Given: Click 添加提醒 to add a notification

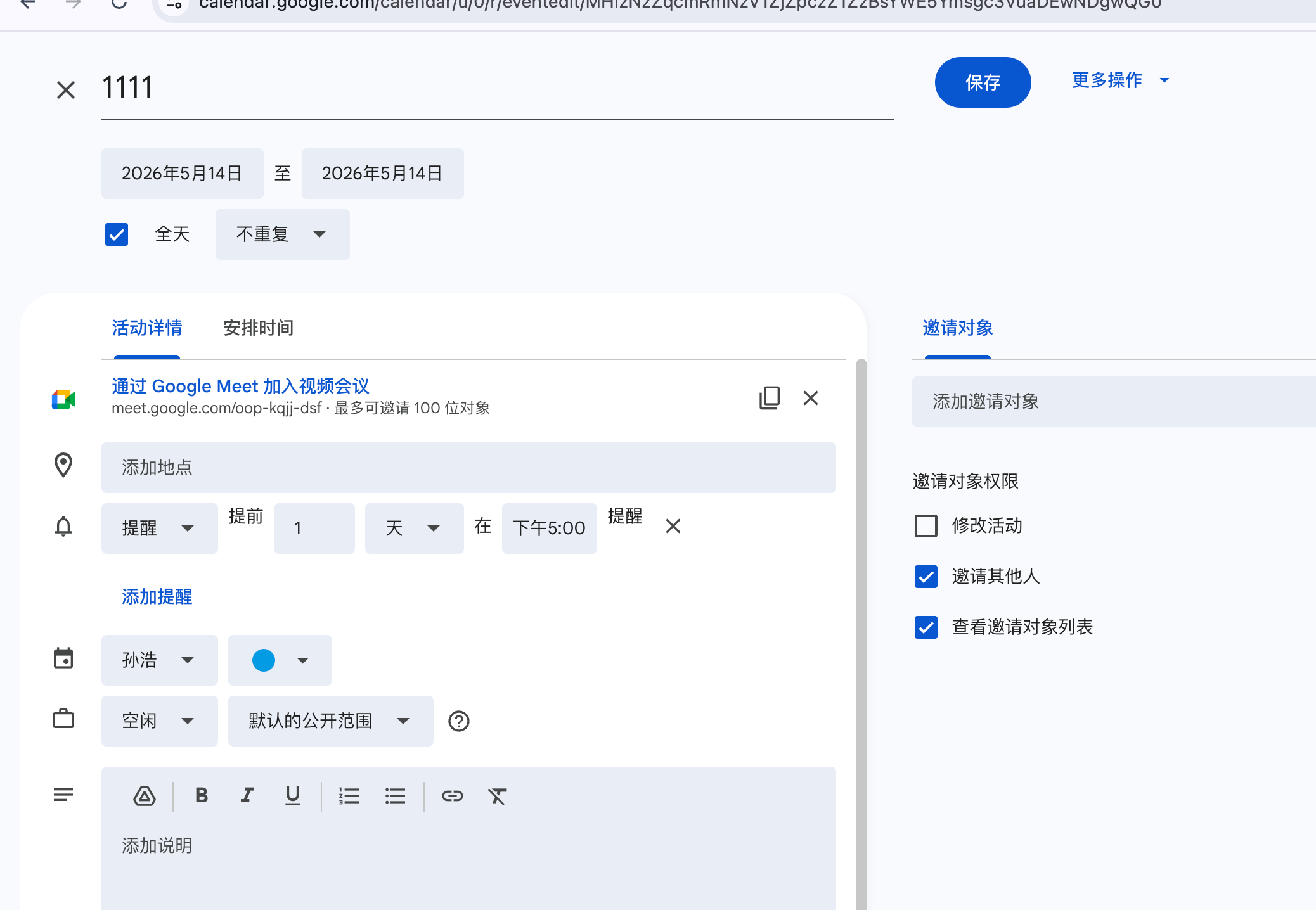Looking at the screenshot, I should coord(157,597).
